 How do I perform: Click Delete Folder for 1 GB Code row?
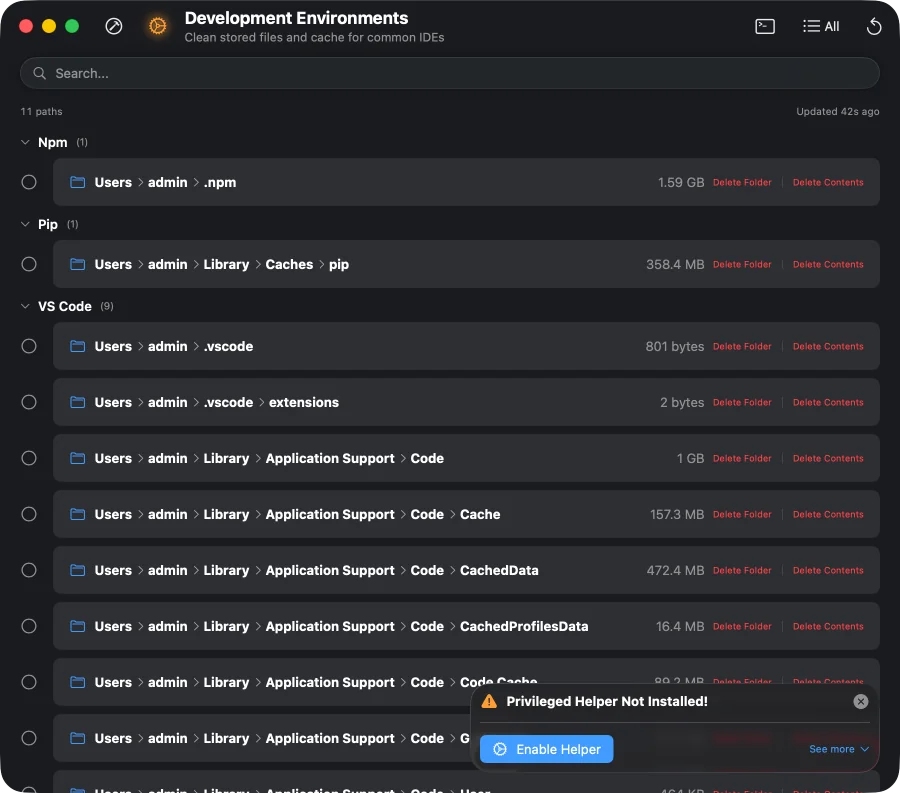pos(742,458)
